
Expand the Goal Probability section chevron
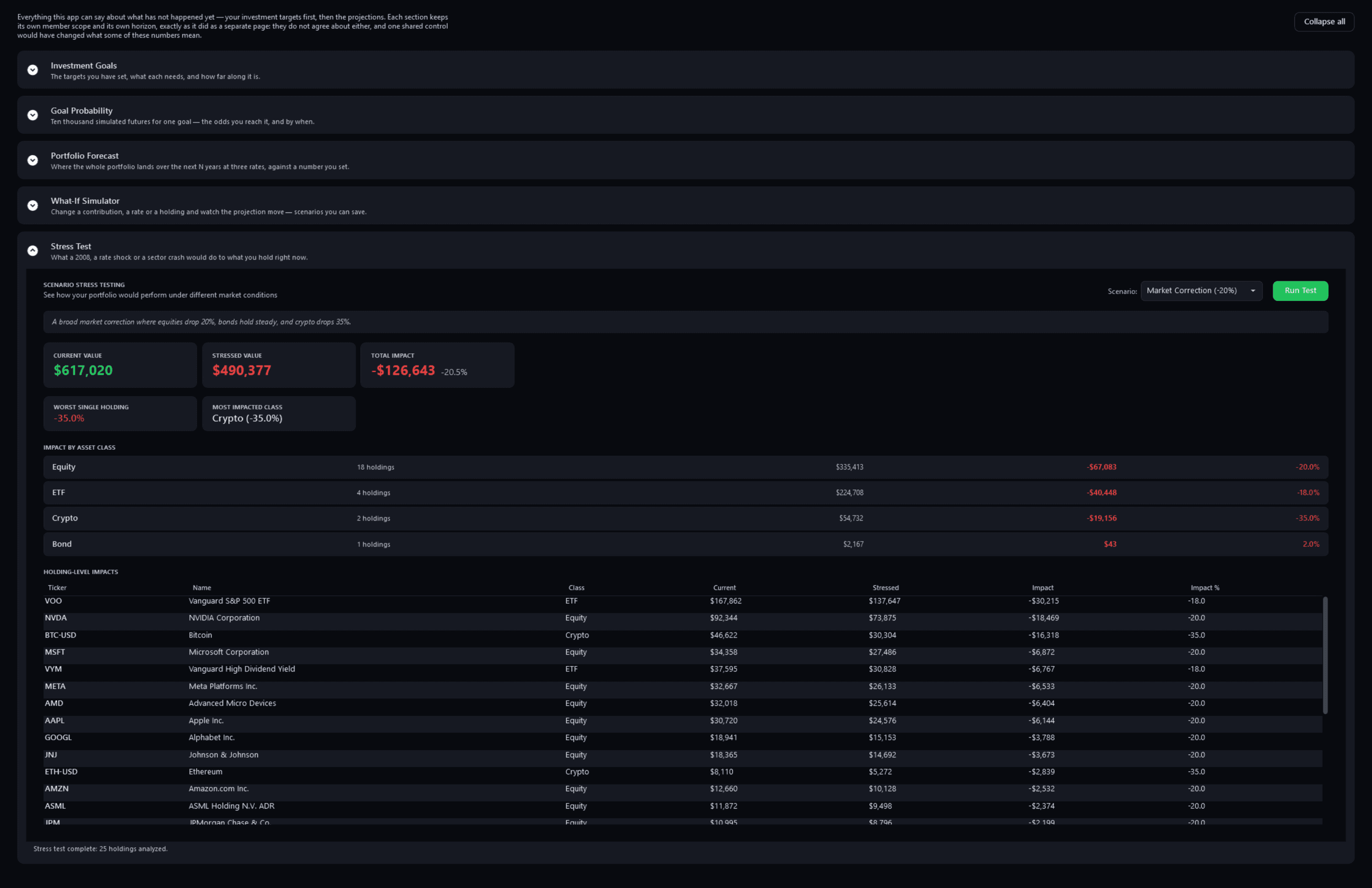click(x=33, y=115)
